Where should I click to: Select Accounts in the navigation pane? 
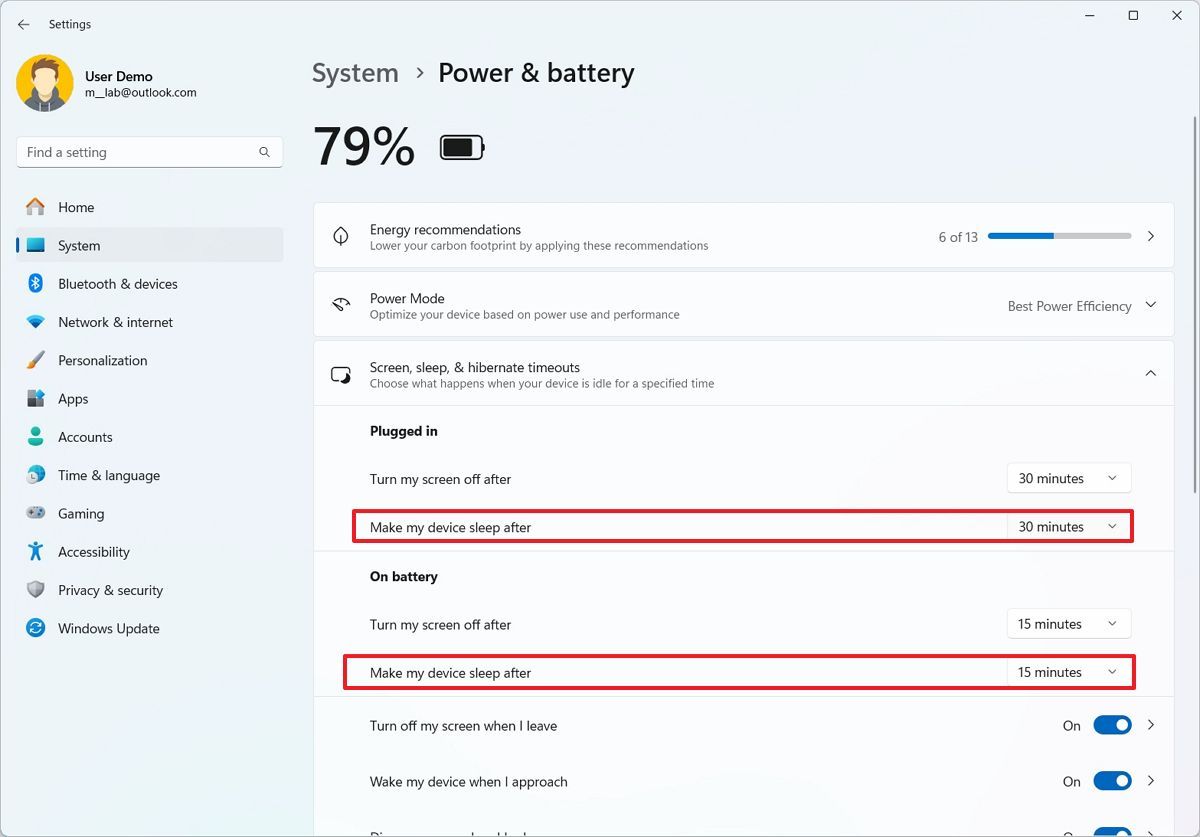[85, 436]
